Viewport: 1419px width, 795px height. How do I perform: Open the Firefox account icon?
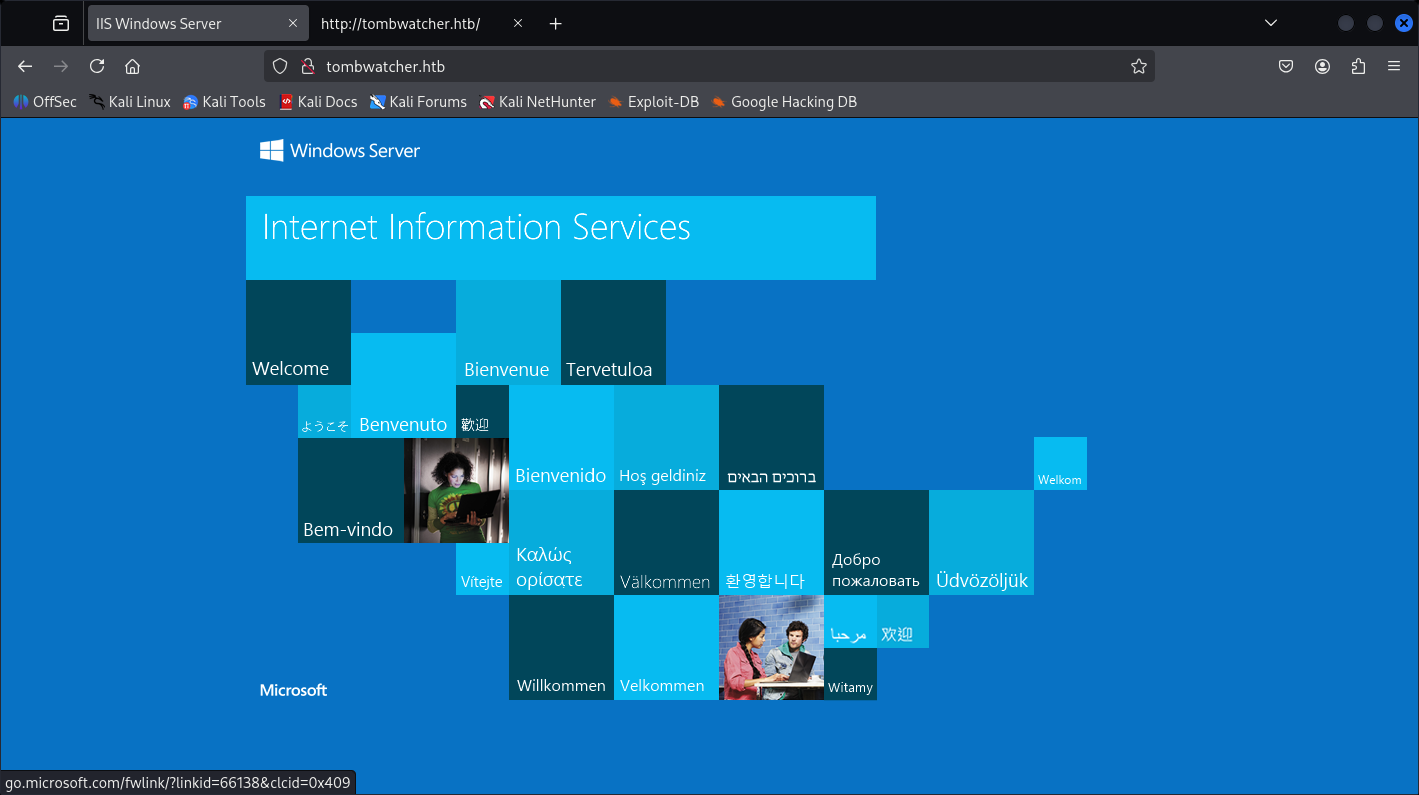(1322, 66)
